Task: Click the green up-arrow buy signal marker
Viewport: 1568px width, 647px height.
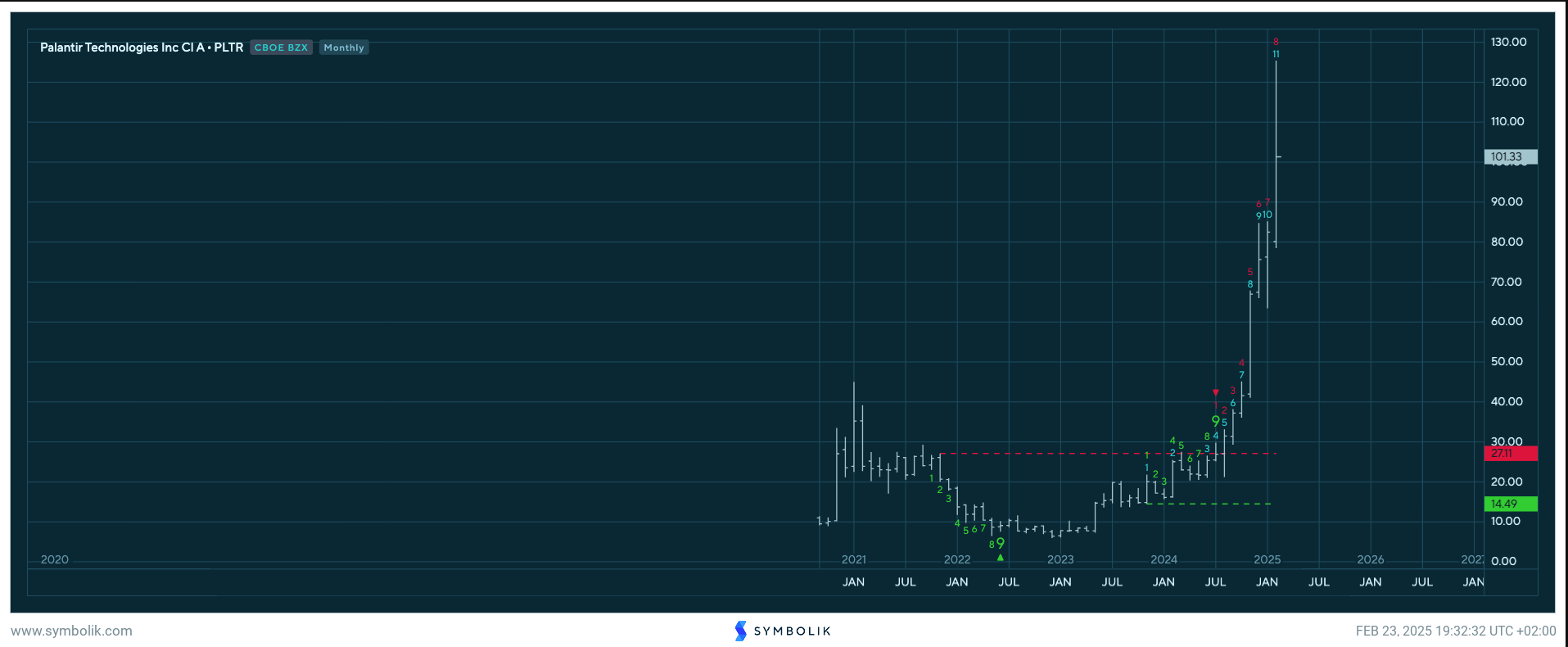Action: (x=1000, y=558)
